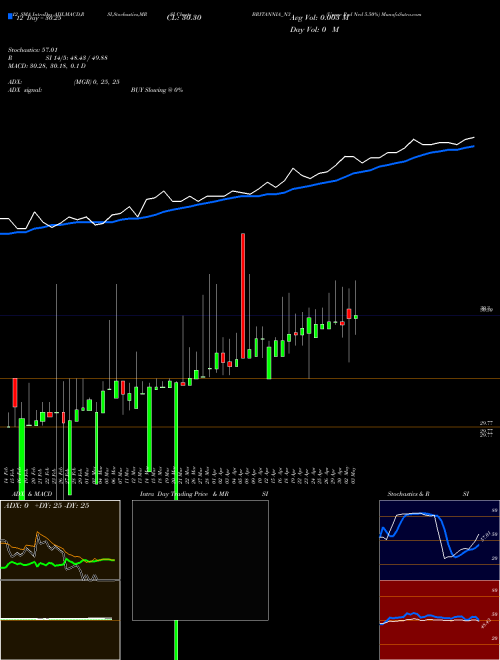The height and width of the screenshot is (660, 500).
Task: Click the tall red candlestick on the chart
Action: pyautogui.click(x=243, y=295)
